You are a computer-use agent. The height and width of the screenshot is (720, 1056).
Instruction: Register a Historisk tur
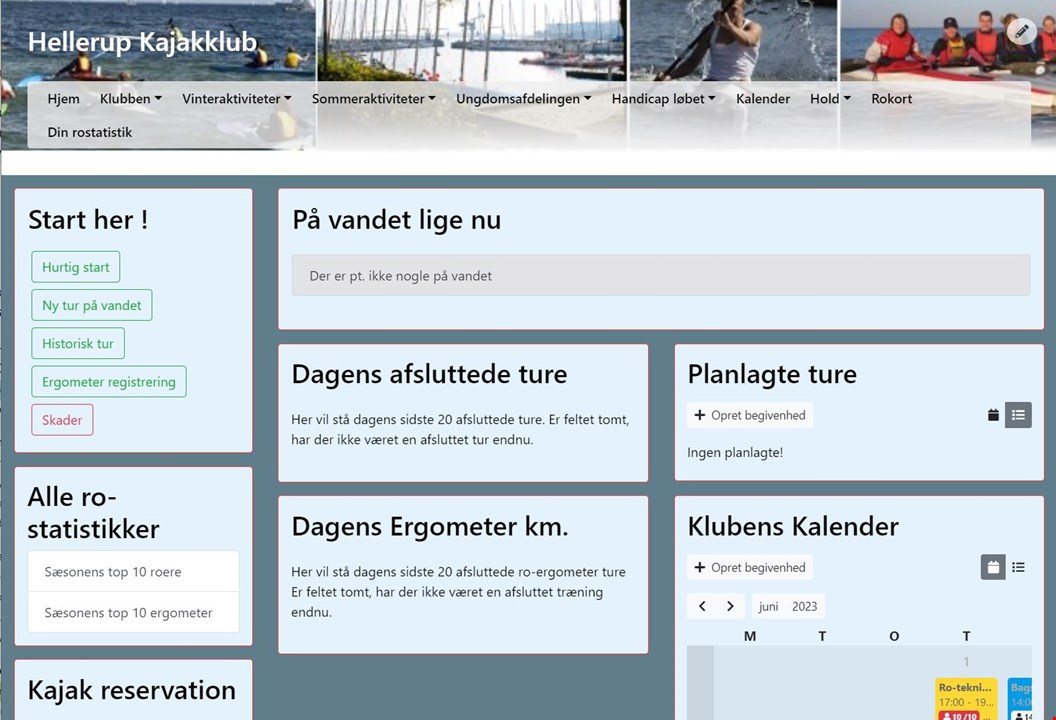point(78,343)
